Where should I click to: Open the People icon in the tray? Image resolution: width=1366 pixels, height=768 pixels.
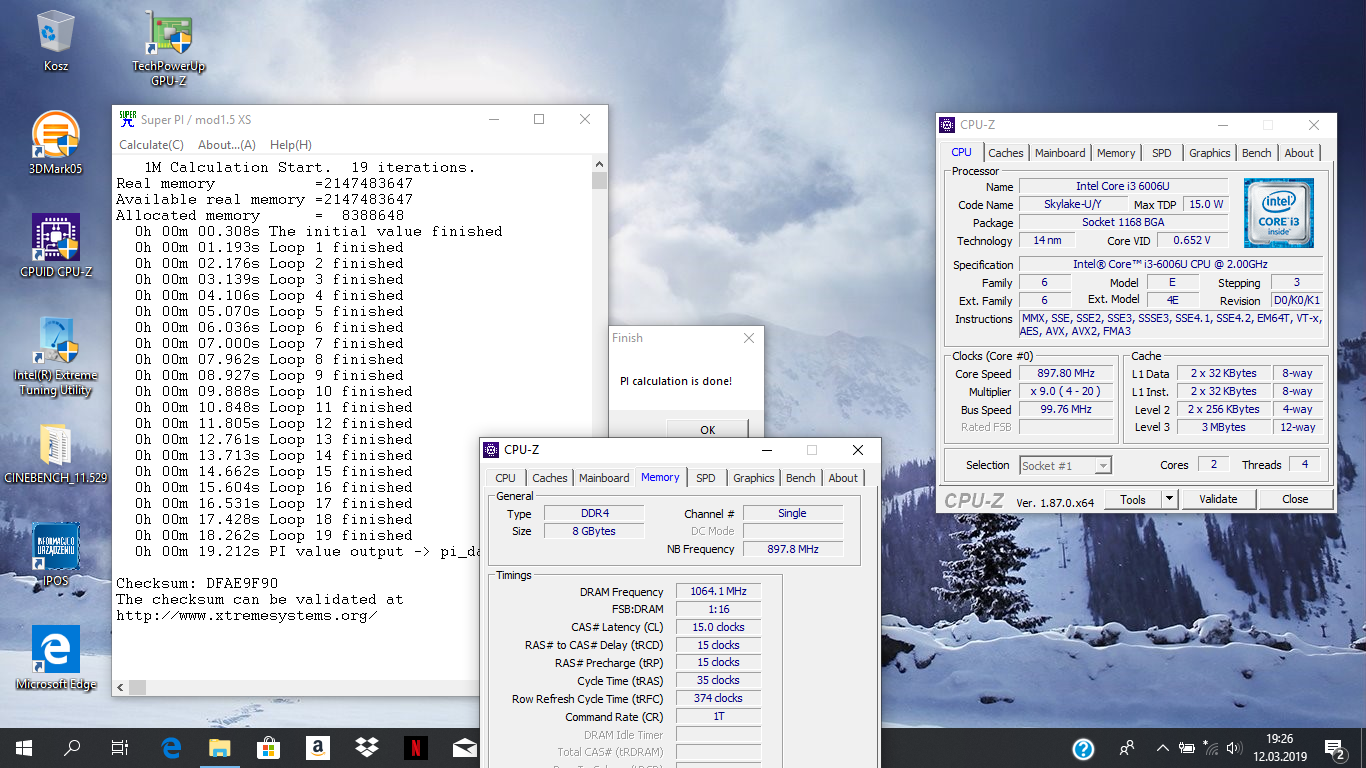click(1127, 747)
